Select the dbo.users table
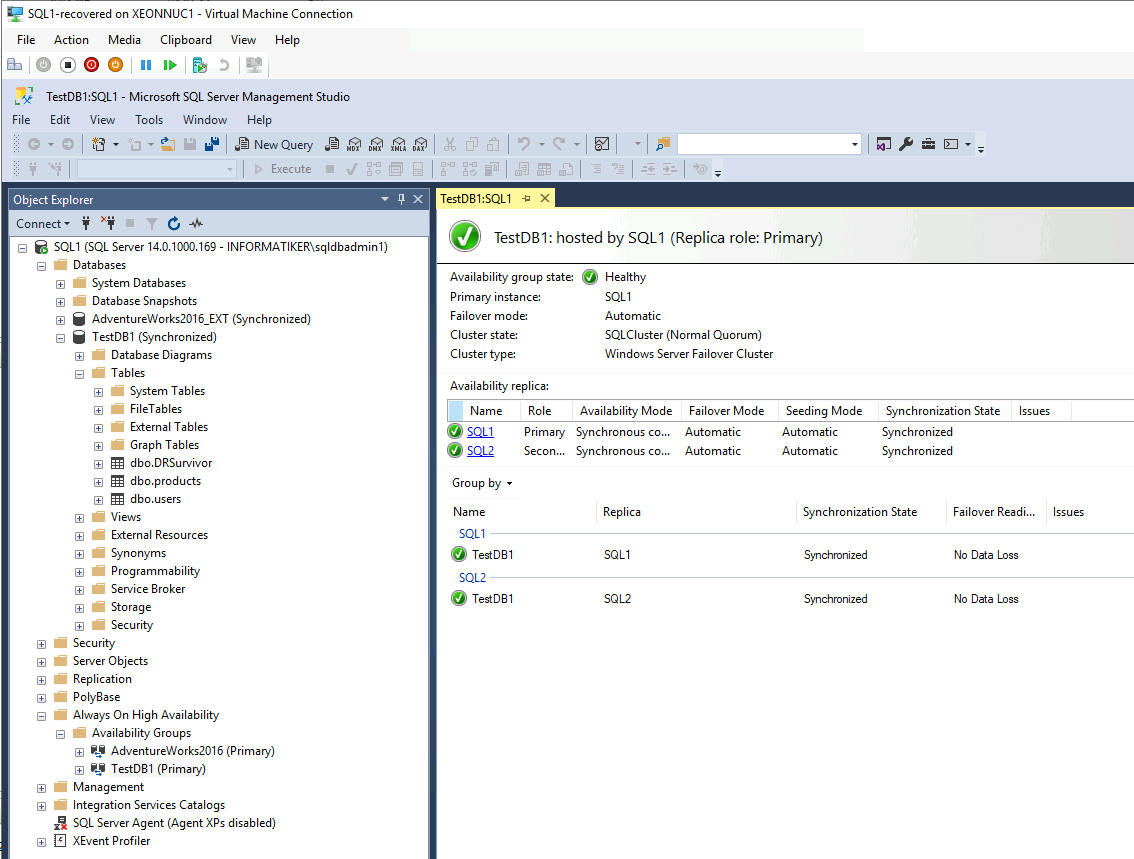The height and width of the screenshot is (859, 1134). tap(155, 500)
